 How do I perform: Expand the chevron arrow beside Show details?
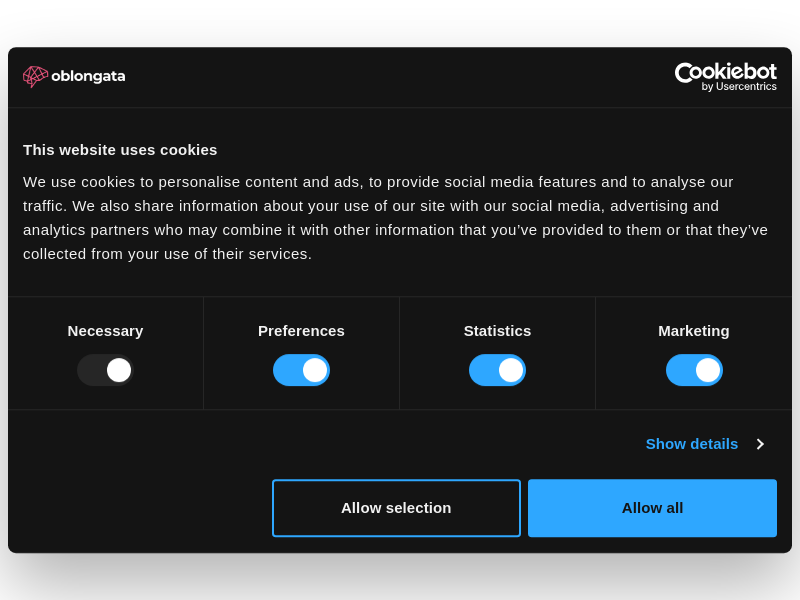point(760,444)
